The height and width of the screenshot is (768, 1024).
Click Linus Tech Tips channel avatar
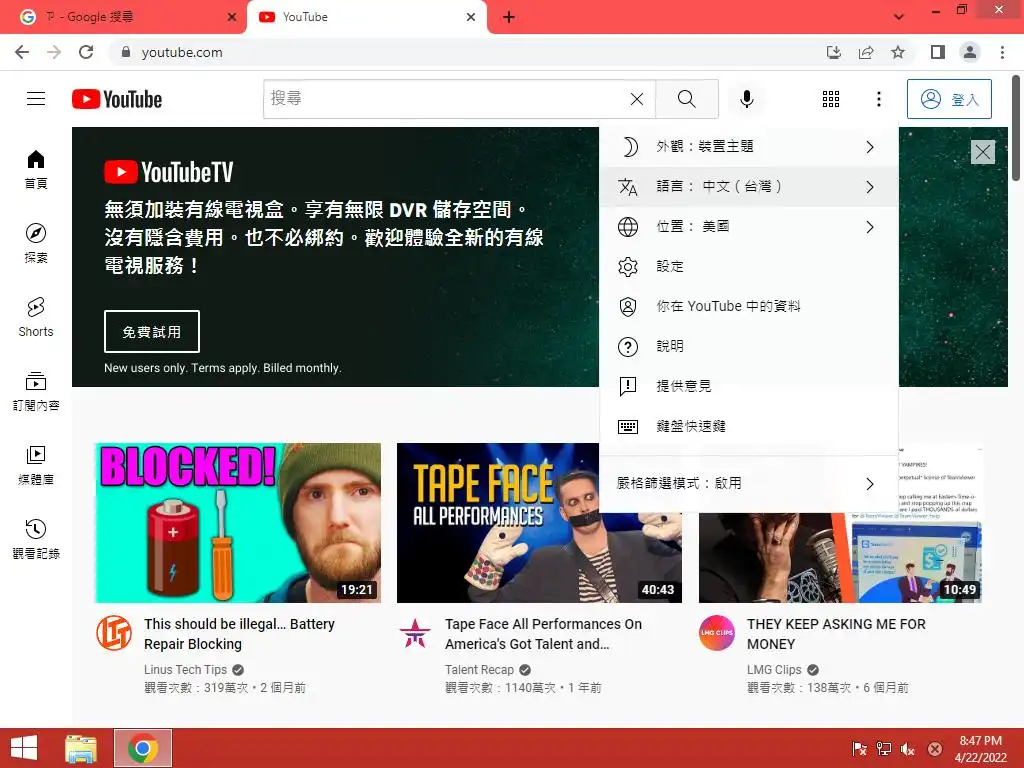114,633
